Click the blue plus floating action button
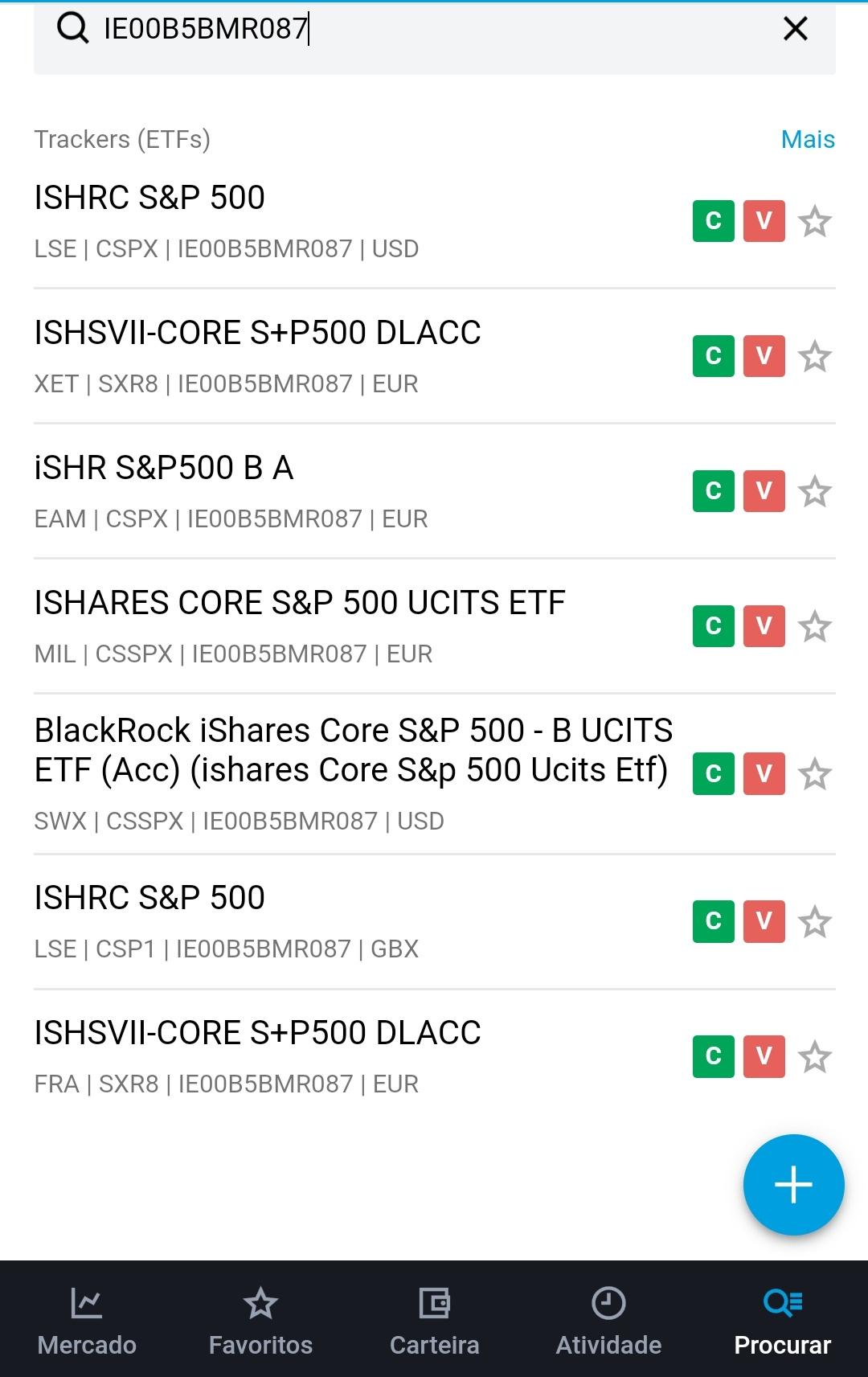 793,1185
